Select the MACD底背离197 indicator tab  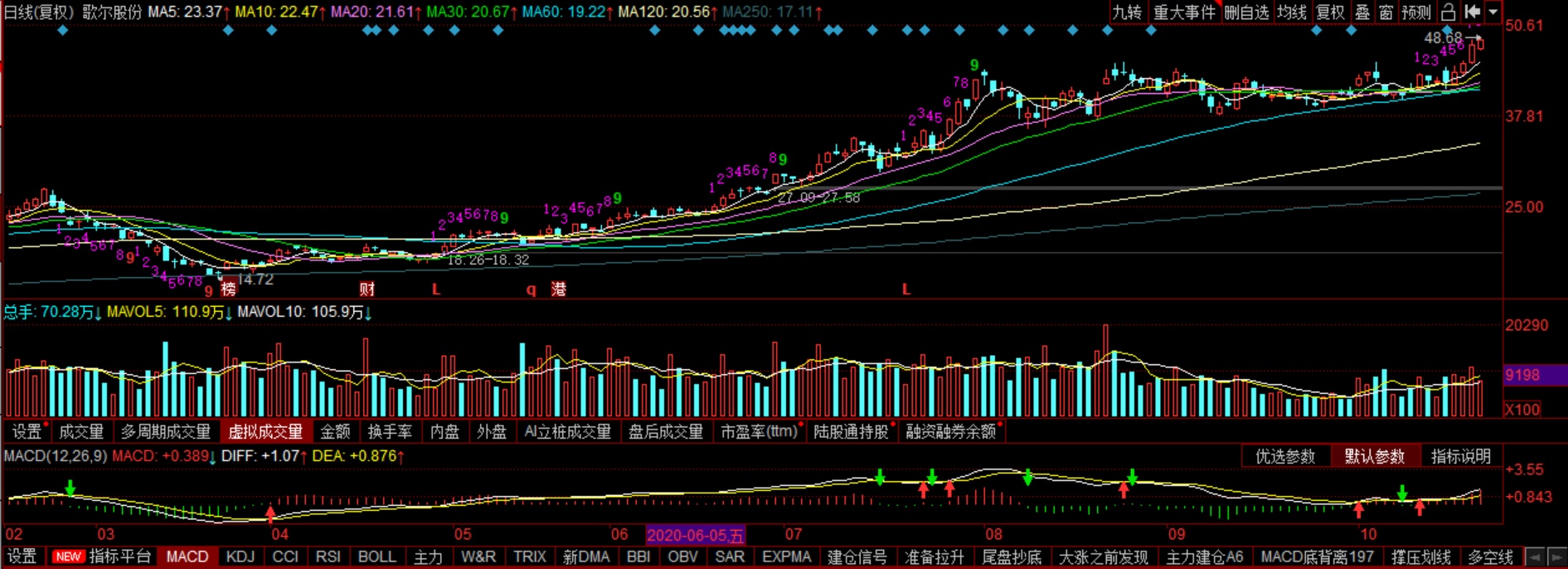tap(1318, 557)
